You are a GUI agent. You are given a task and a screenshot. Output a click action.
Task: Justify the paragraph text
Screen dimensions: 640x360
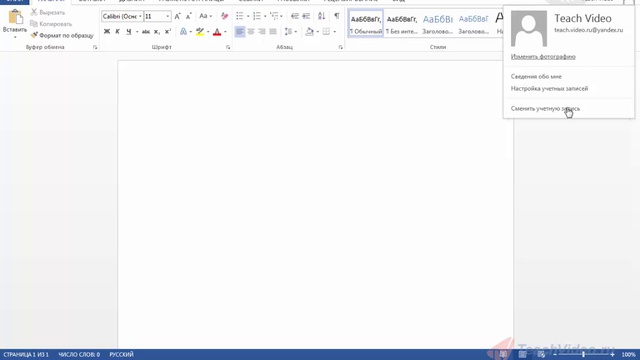click(x=273, y=31)
